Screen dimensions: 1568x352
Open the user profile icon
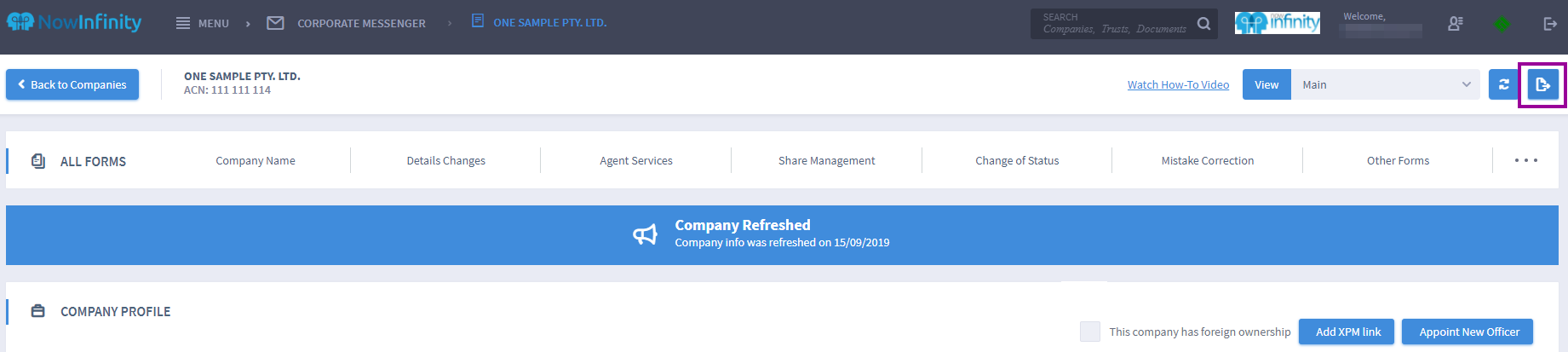(x=1456, y=24)
